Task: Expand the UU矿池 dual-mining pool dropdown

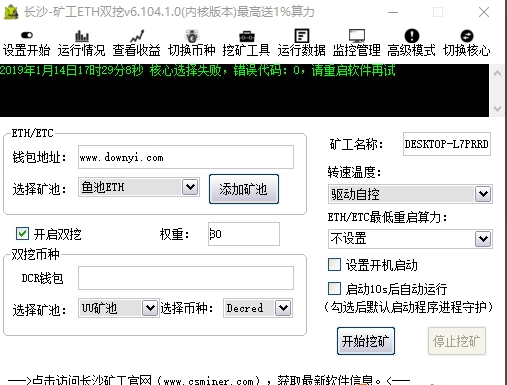Action: [x=150, y=308]
